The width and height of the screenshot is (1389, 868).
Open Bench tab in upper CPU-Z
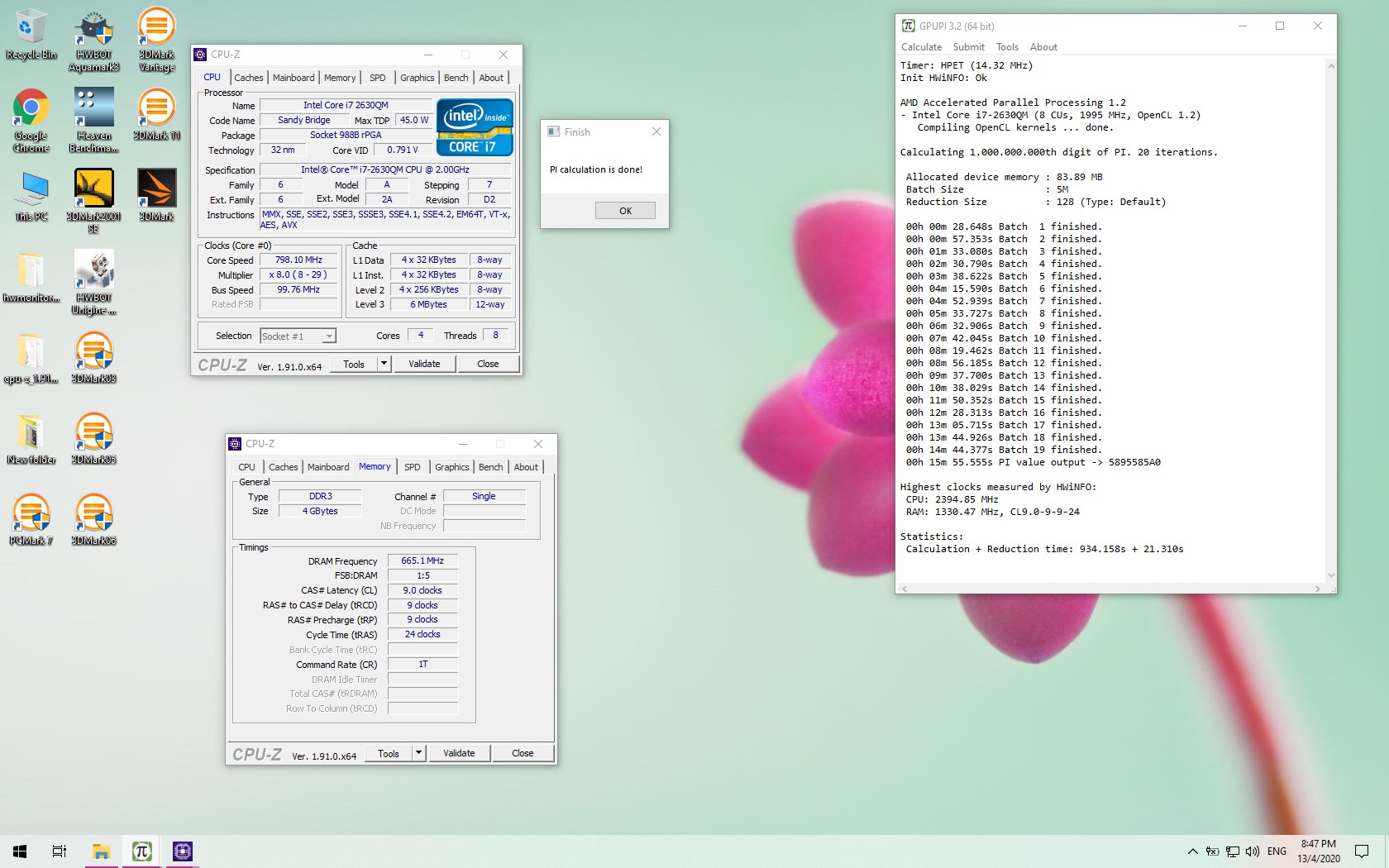click(456, 78)
